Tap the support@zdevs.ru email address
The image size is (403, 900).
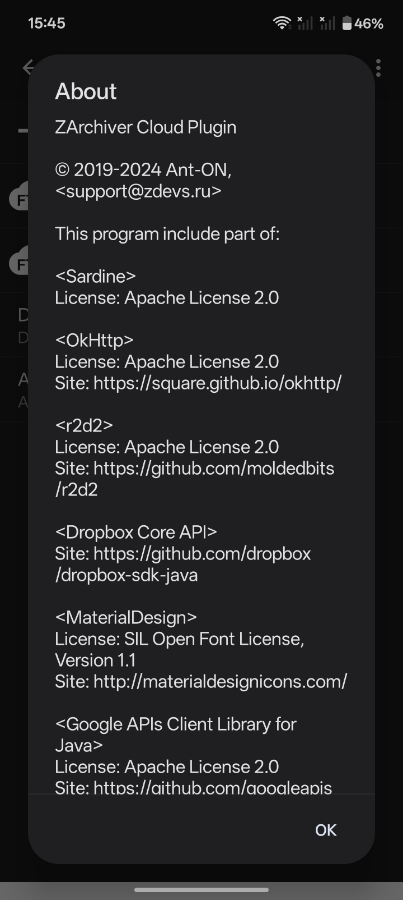pyautogui.click(x=138, y=191)
